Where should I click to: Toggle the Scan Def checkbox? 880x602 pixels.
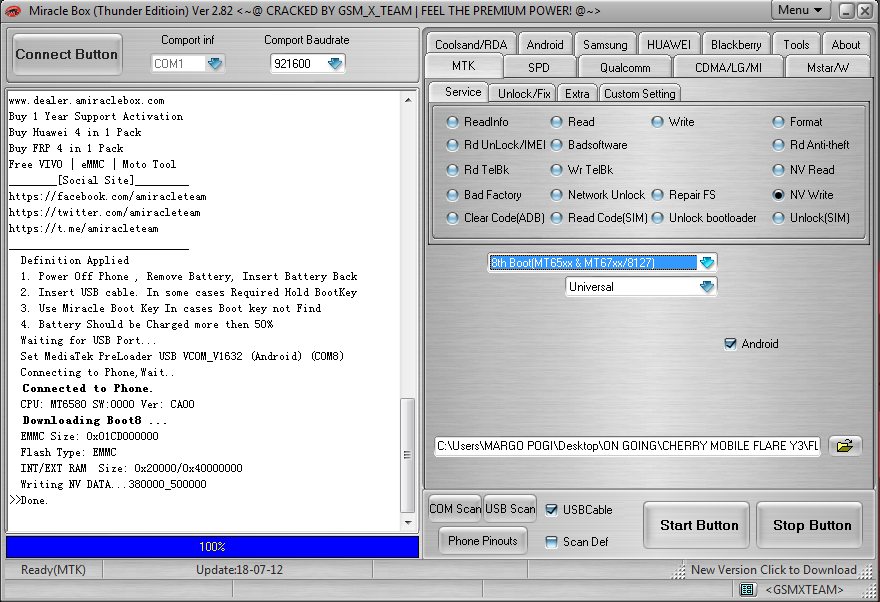coord(552,541)
